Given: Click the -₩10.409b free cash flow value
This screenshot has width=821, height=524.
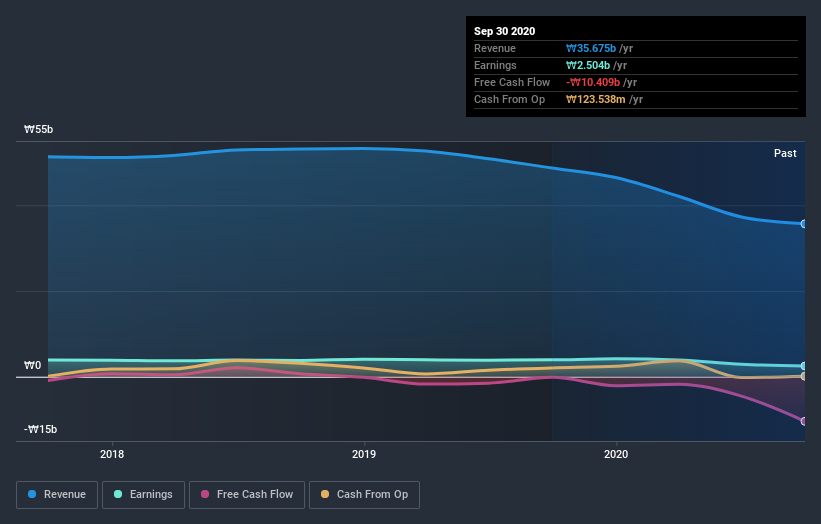Looking at the screenshot, I should pos(593,82).
